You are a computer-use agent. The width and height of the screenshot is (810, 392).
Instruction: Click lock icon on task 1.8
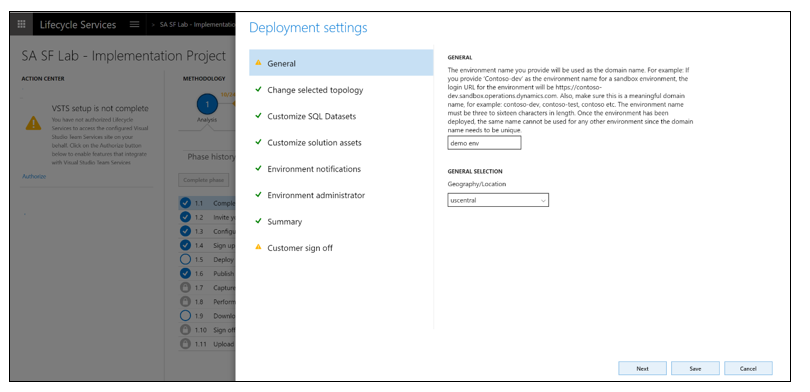click(x=185, y=302)
